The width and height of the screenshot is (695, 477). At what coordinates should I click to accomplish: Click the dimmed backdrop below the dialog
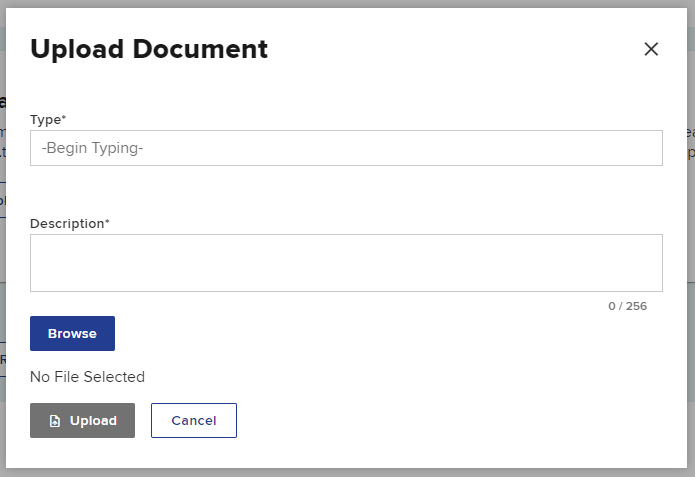coord(347,472)
